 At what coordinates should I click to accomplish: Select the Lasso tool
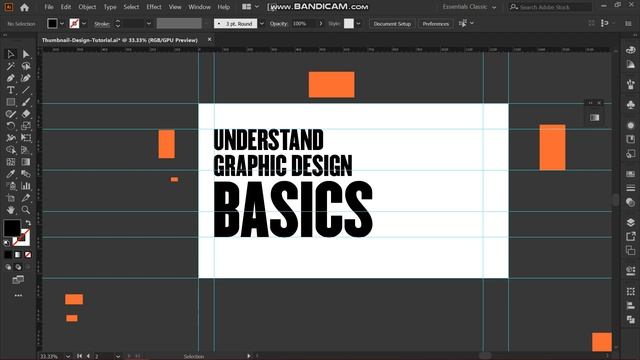point(26,66)
